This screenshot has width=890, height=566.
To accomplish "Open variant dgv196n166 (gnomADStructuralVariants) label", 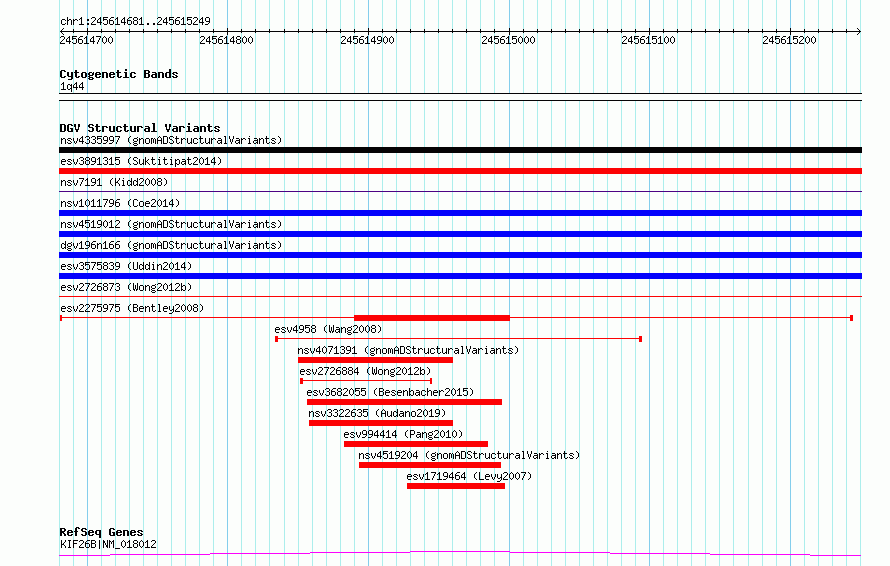I will pos(171,245).
